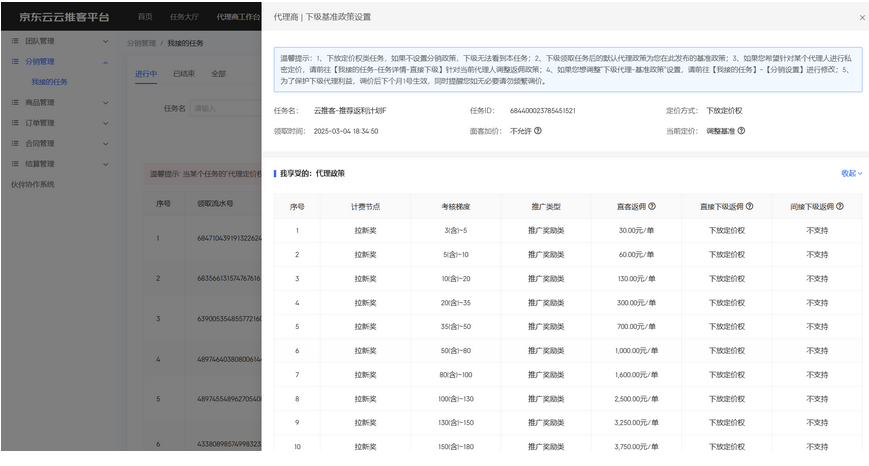This screenshot has width=869, height=466.
Task: Collapse the 分销管理 chevron
Action: [x=105, y=63]
